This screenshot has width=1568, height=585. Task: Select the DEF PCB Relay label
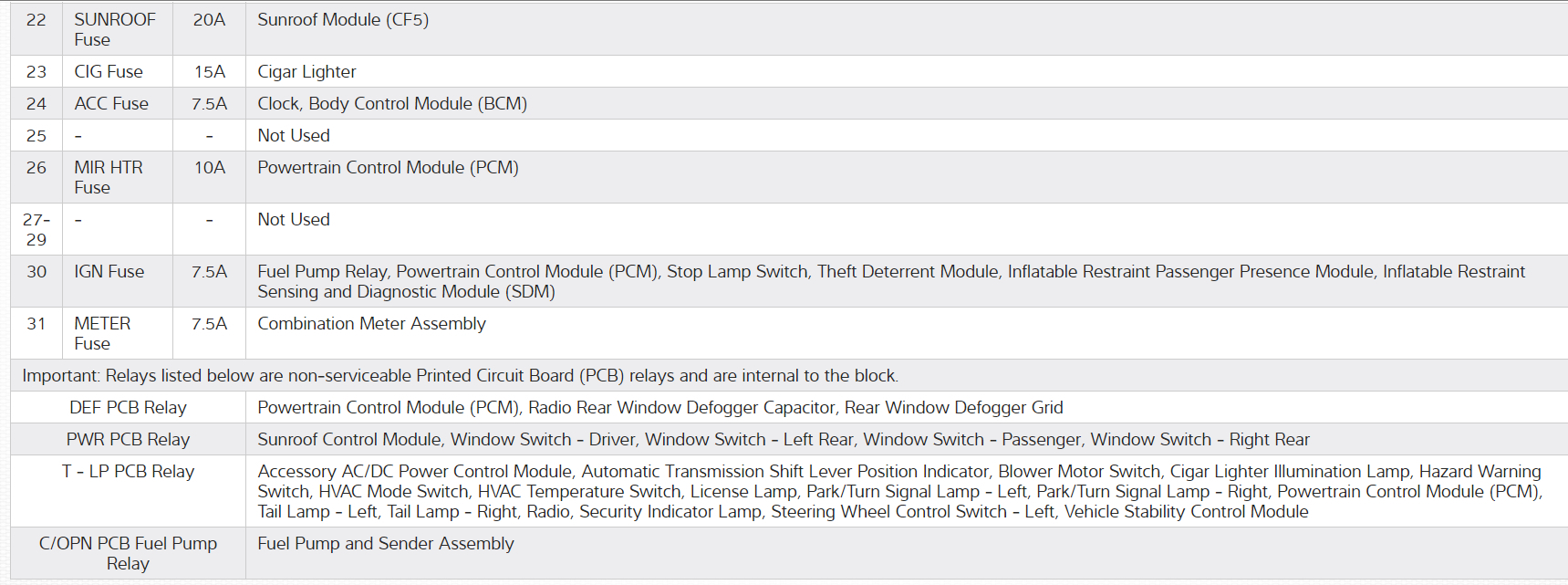coord(128,407)
